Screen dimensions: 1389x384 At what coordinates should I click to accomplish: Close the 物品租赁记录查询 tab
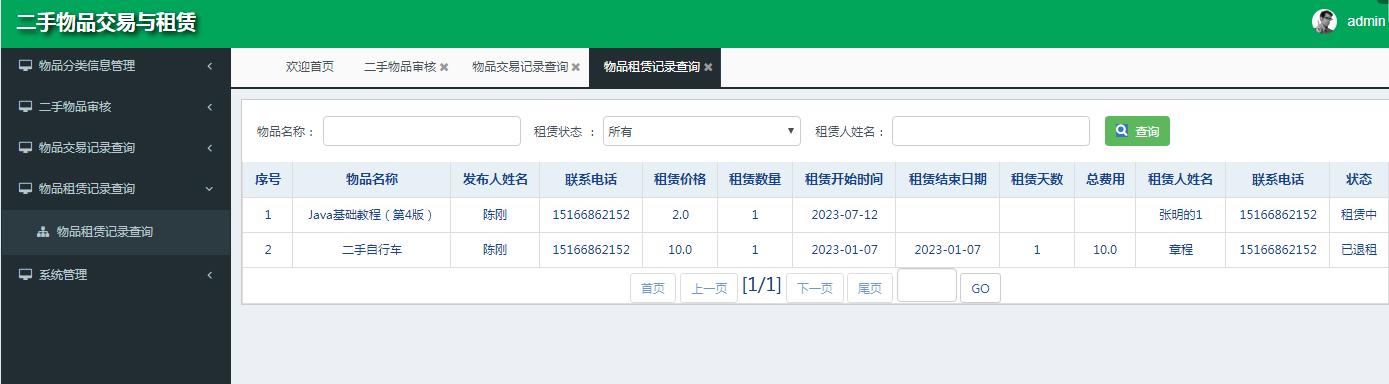tap(708, 67)
